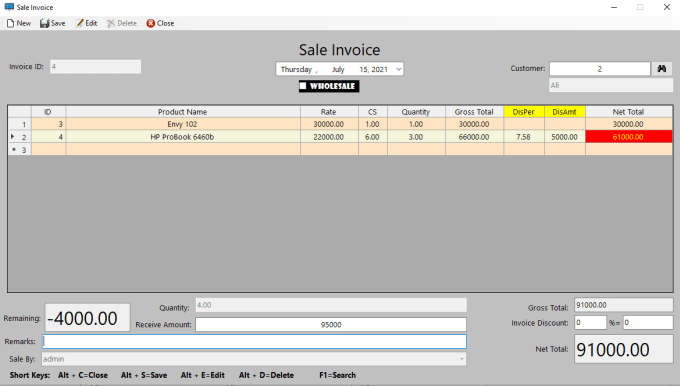This screenshot has width=680, height=386.
Task: Search customers with the binoculars icon
Action: click(x=662, y=69)
